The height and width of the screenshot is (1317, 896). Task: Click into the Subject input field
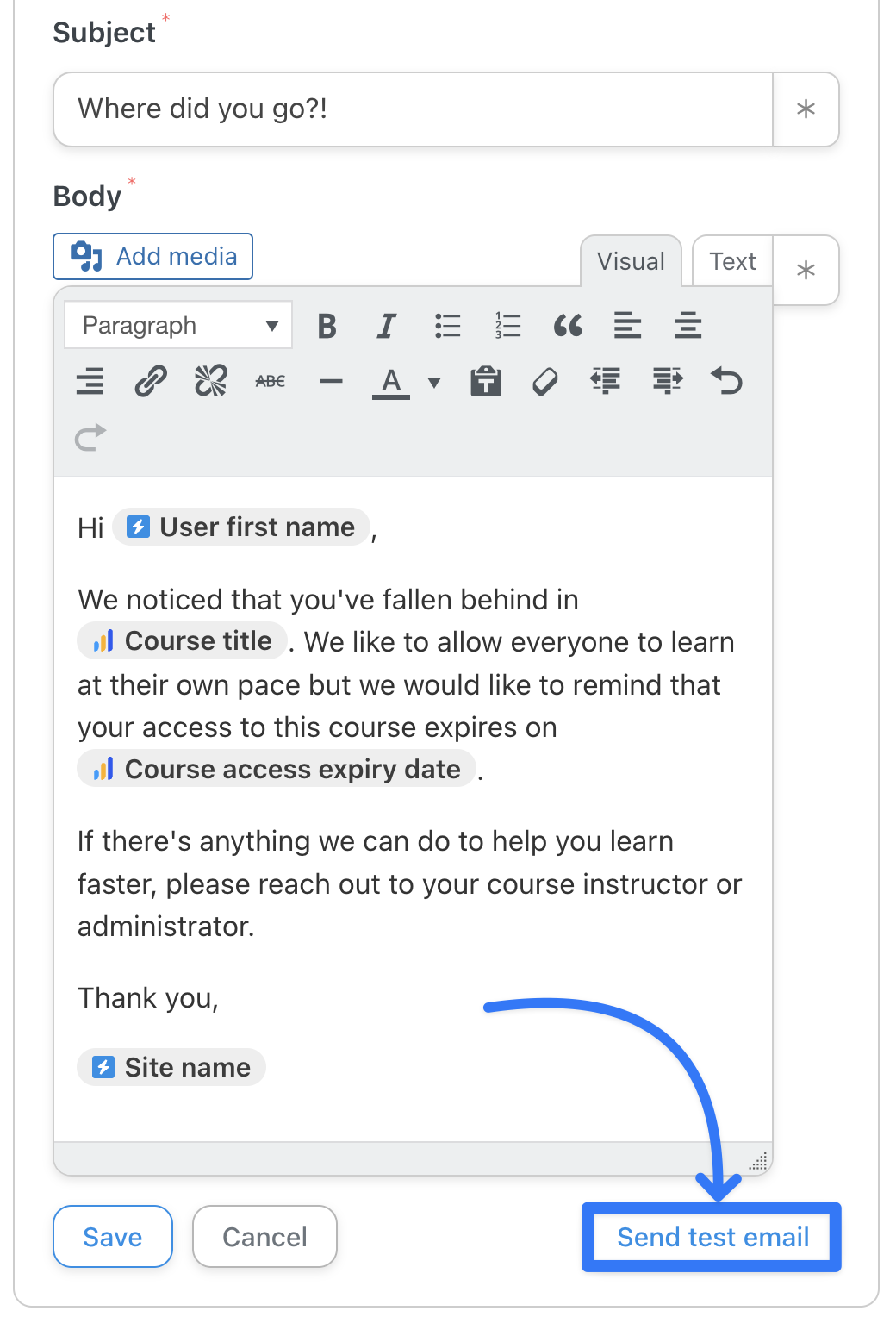click(x=414, y=109)
